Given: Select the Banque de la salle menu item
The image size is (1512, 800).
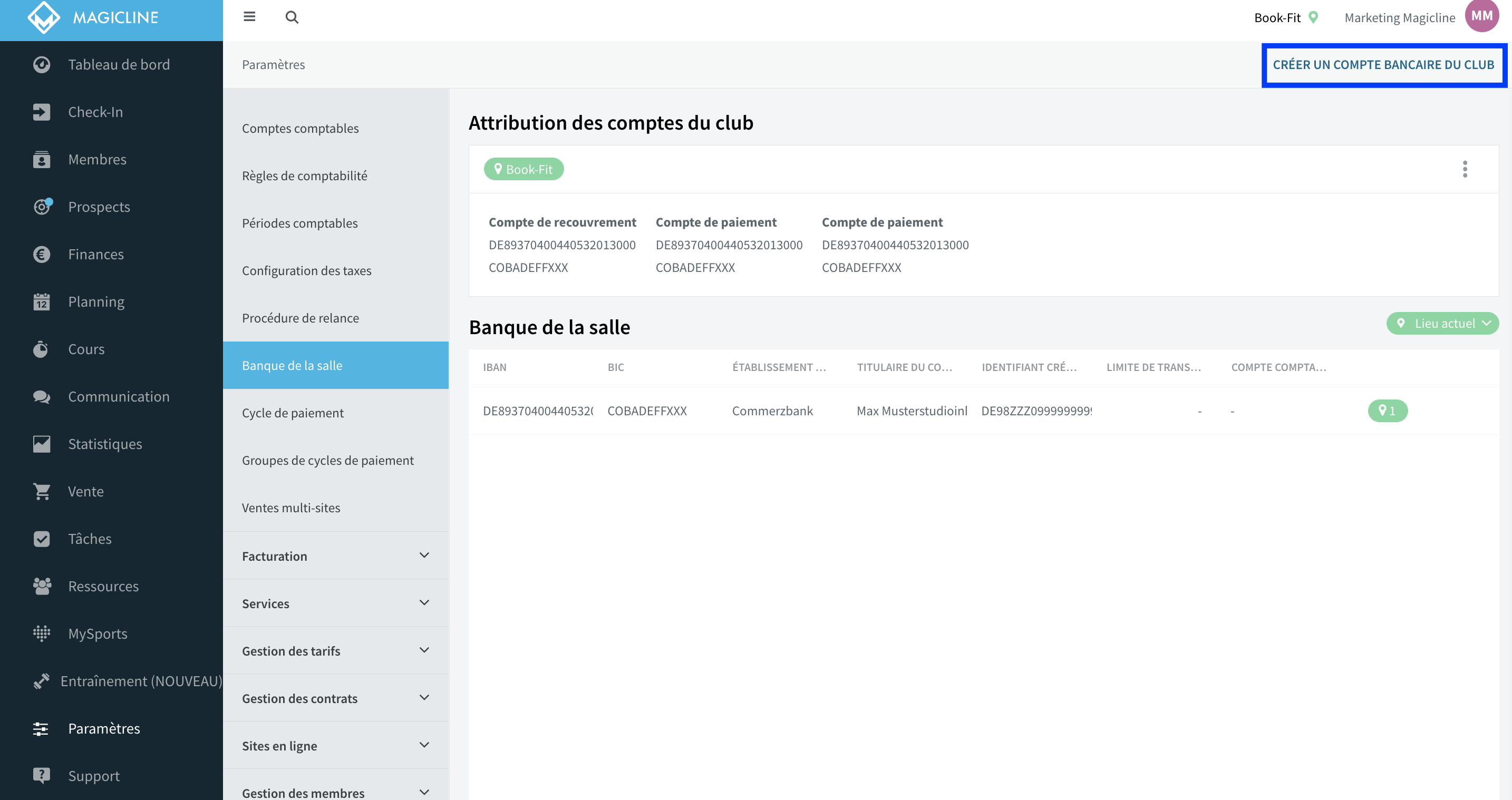Looking at the screenshot, I should tap(336, 366).
